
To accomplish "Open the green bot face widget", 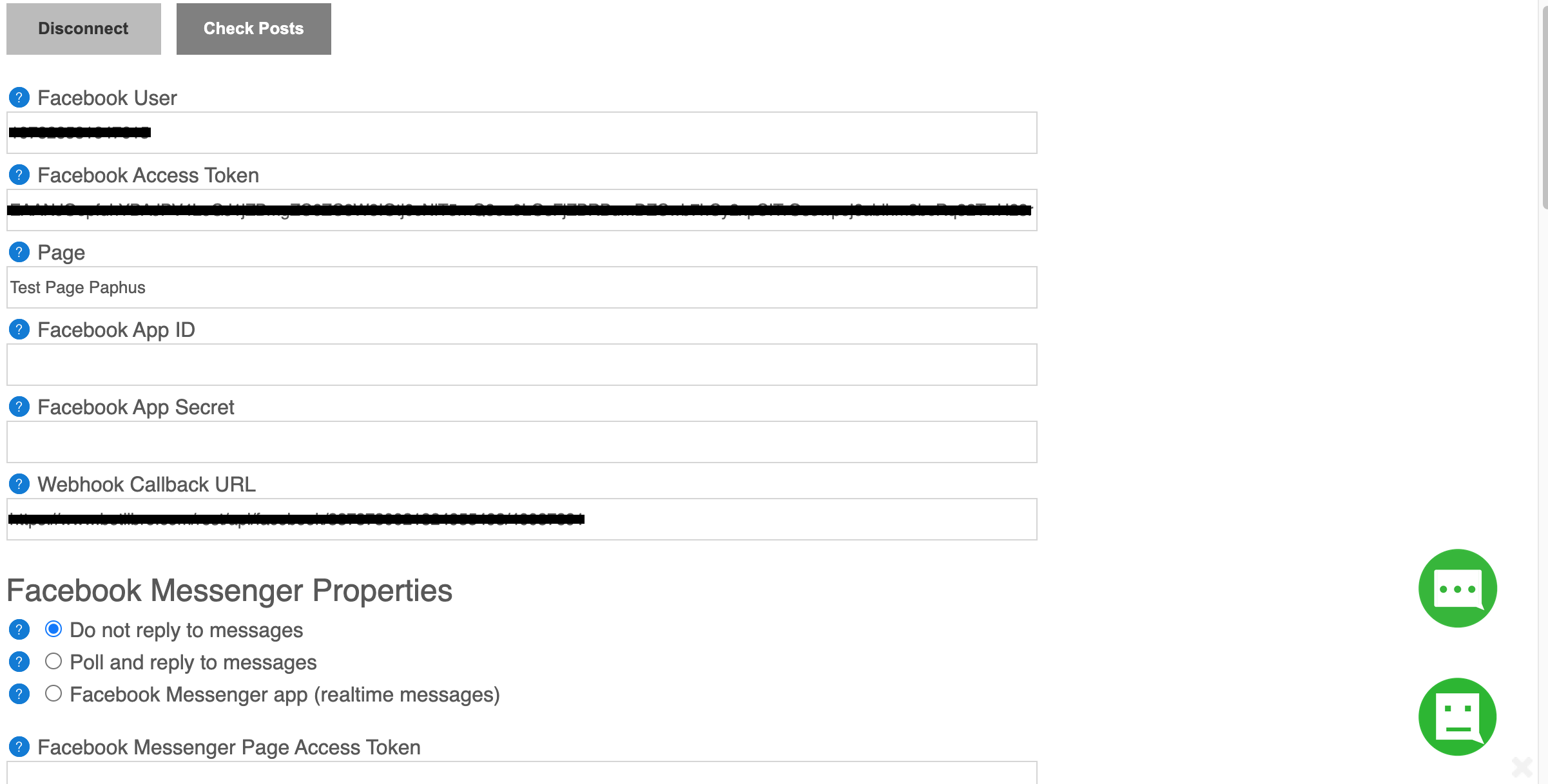I will pyautogui.click(x=1457, y=716).
